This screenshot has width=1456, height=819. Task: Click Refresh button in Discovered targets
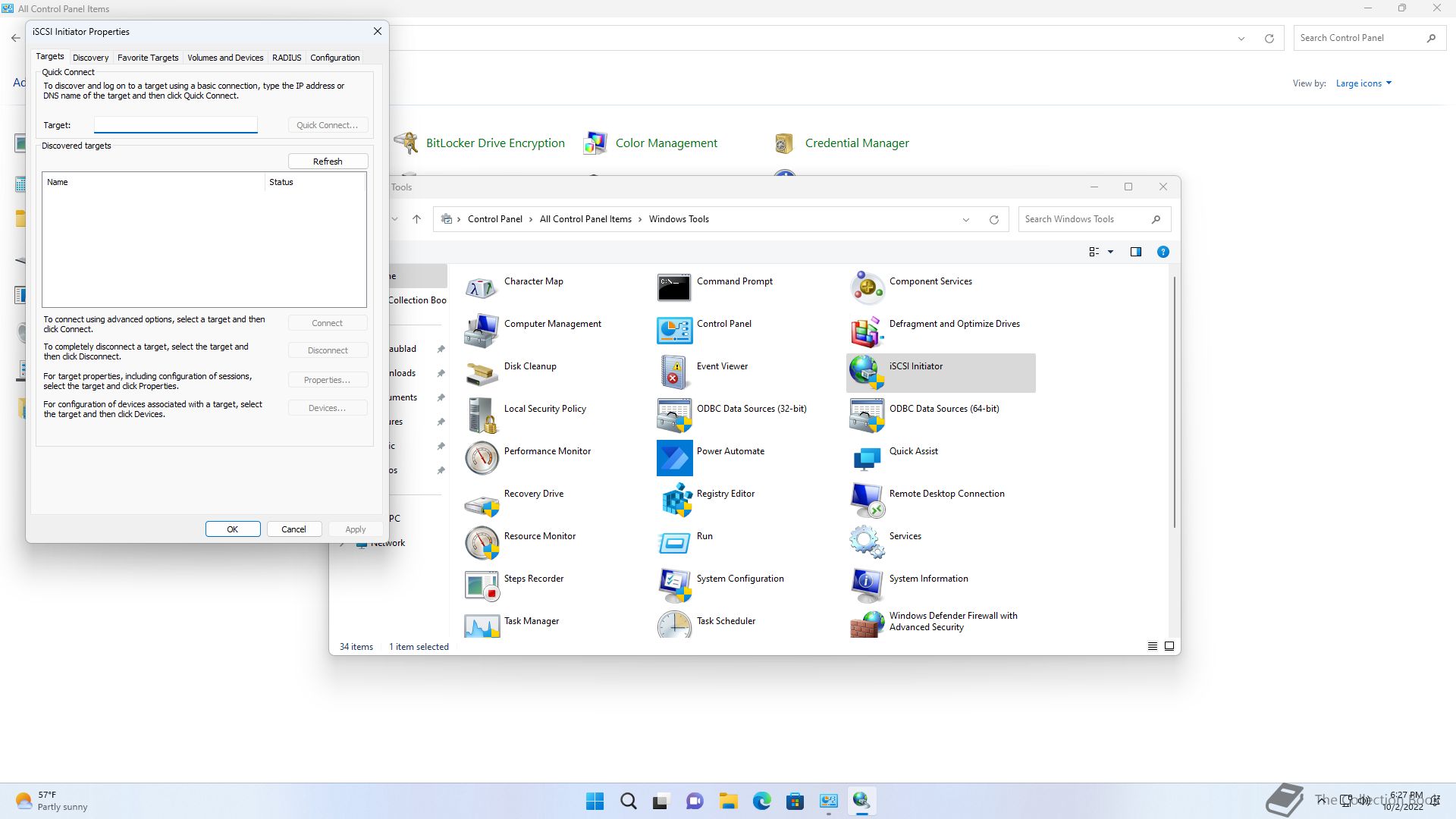328,162
